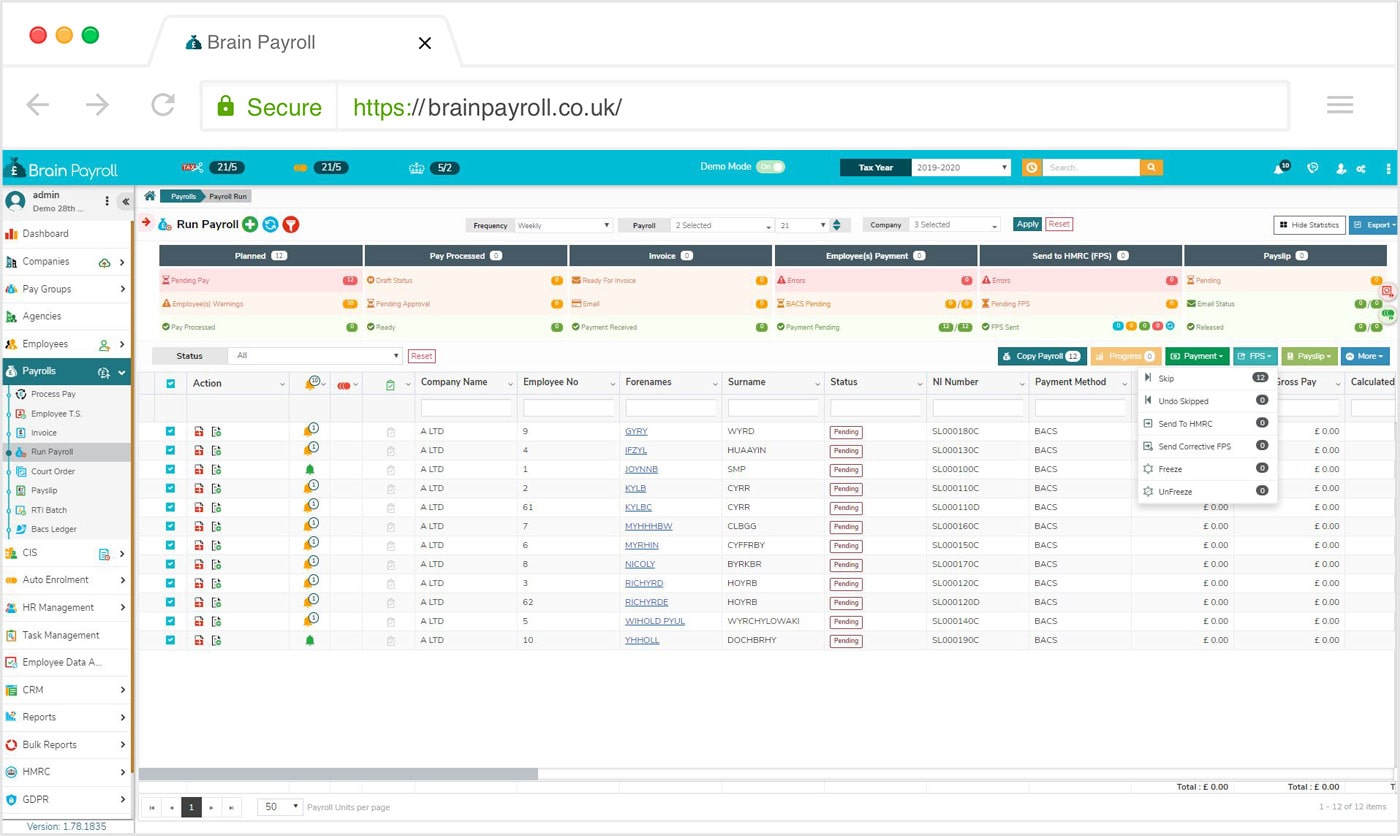The height and width of the screenshot is (836, 1400).
Task: Click the CIS add document icon in sidebar
Action: click(x=104, y=554)
